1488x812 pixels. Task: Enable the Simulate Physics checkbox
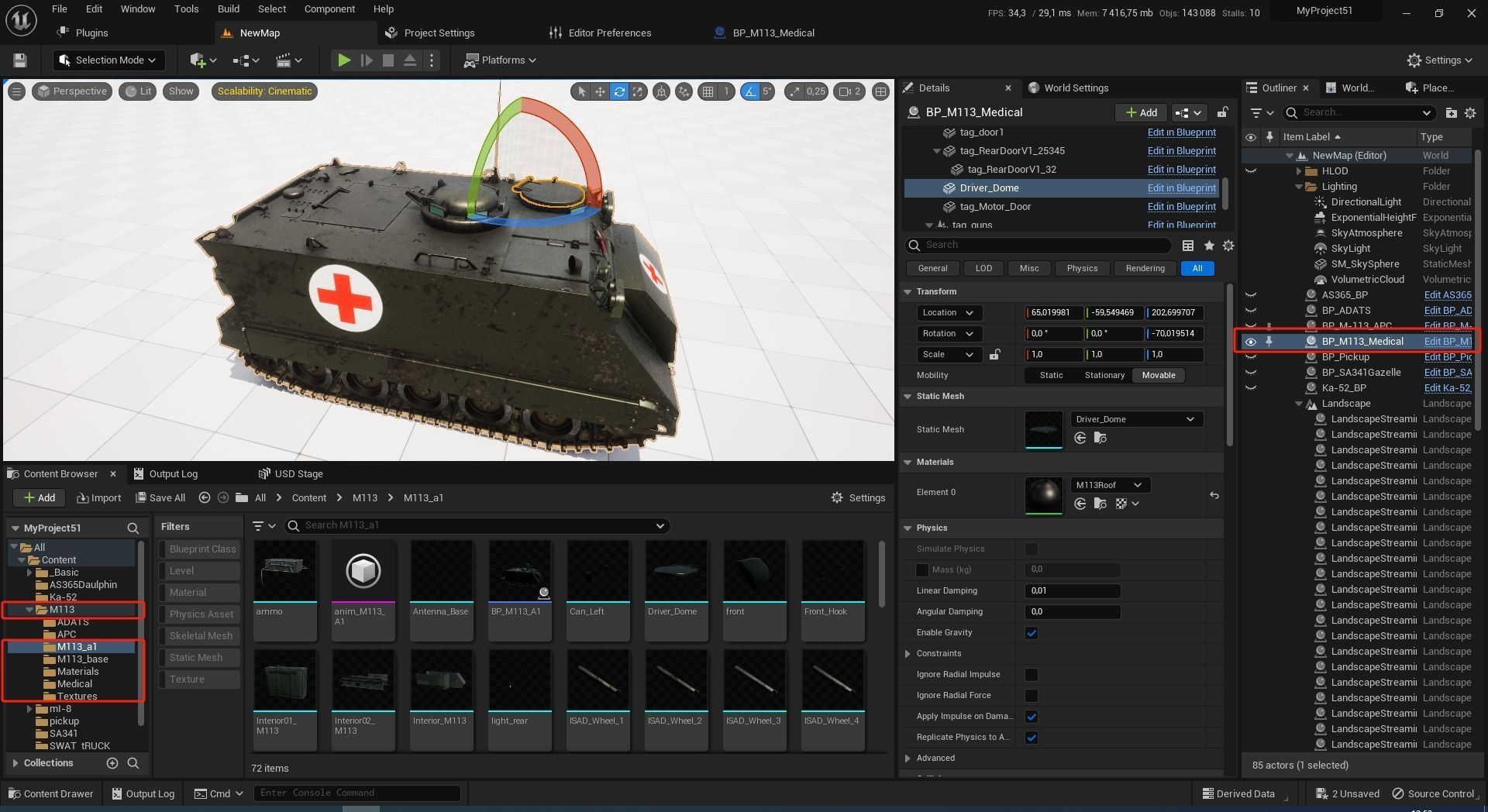pyautogui.click(x=1031, y=549)
